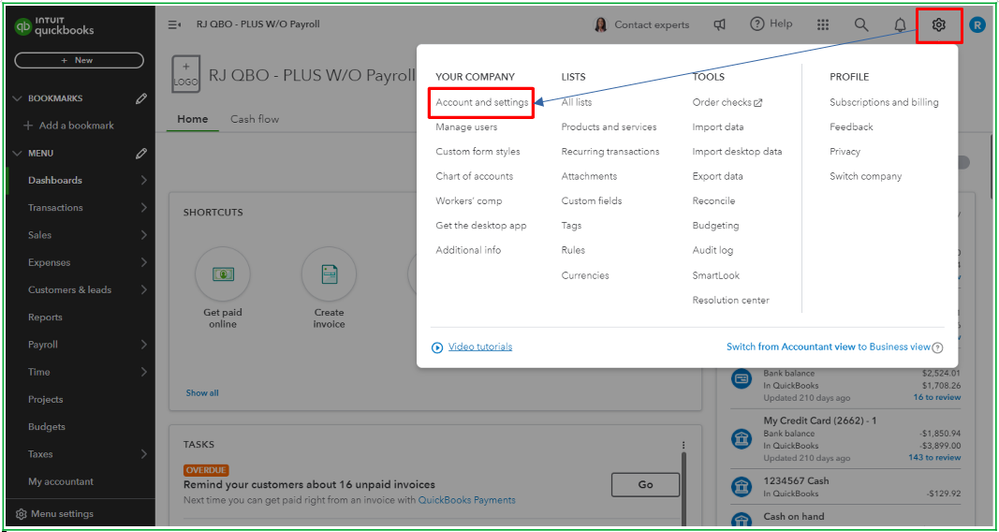Open the Settings gear icon
Viewport: 999px width, 532px height.
[x=938, y=25]
